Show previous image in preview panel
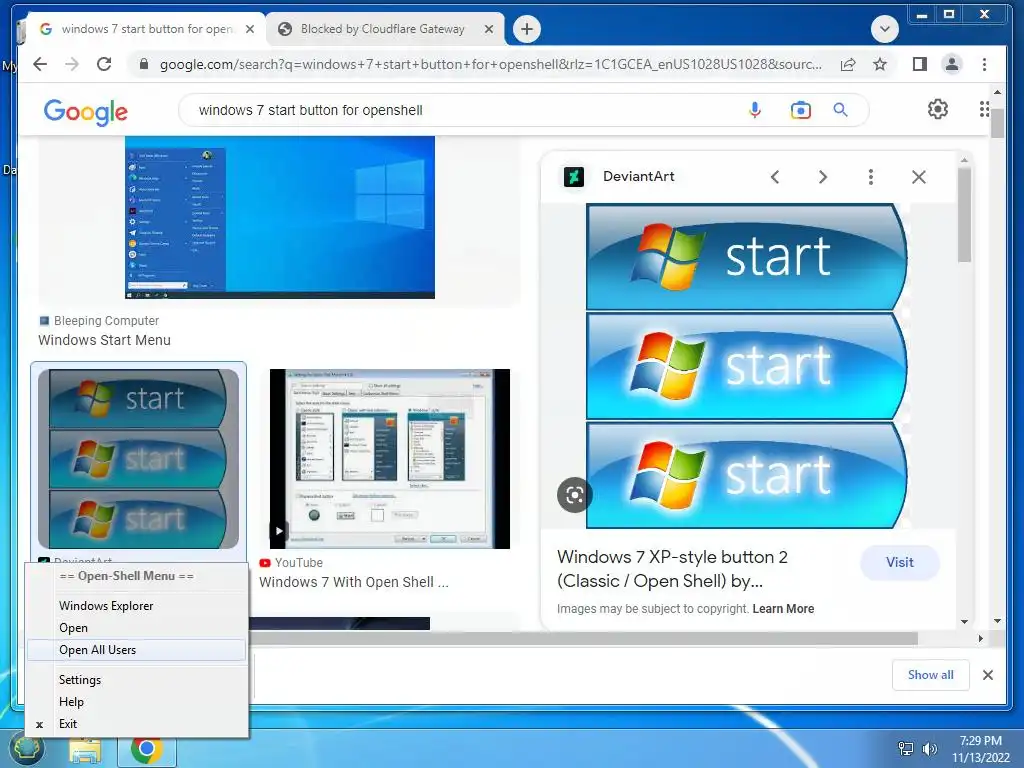The height and width of the screenshot is (768, 1024). tap(775, 177)
